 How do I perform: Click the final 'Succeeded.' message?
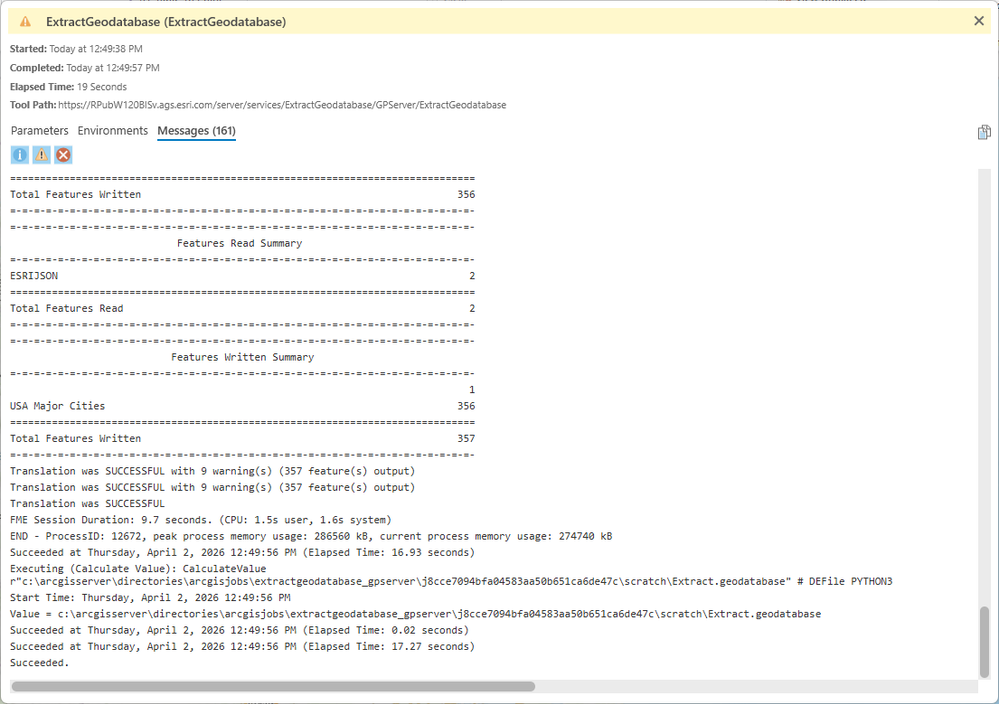40,663
